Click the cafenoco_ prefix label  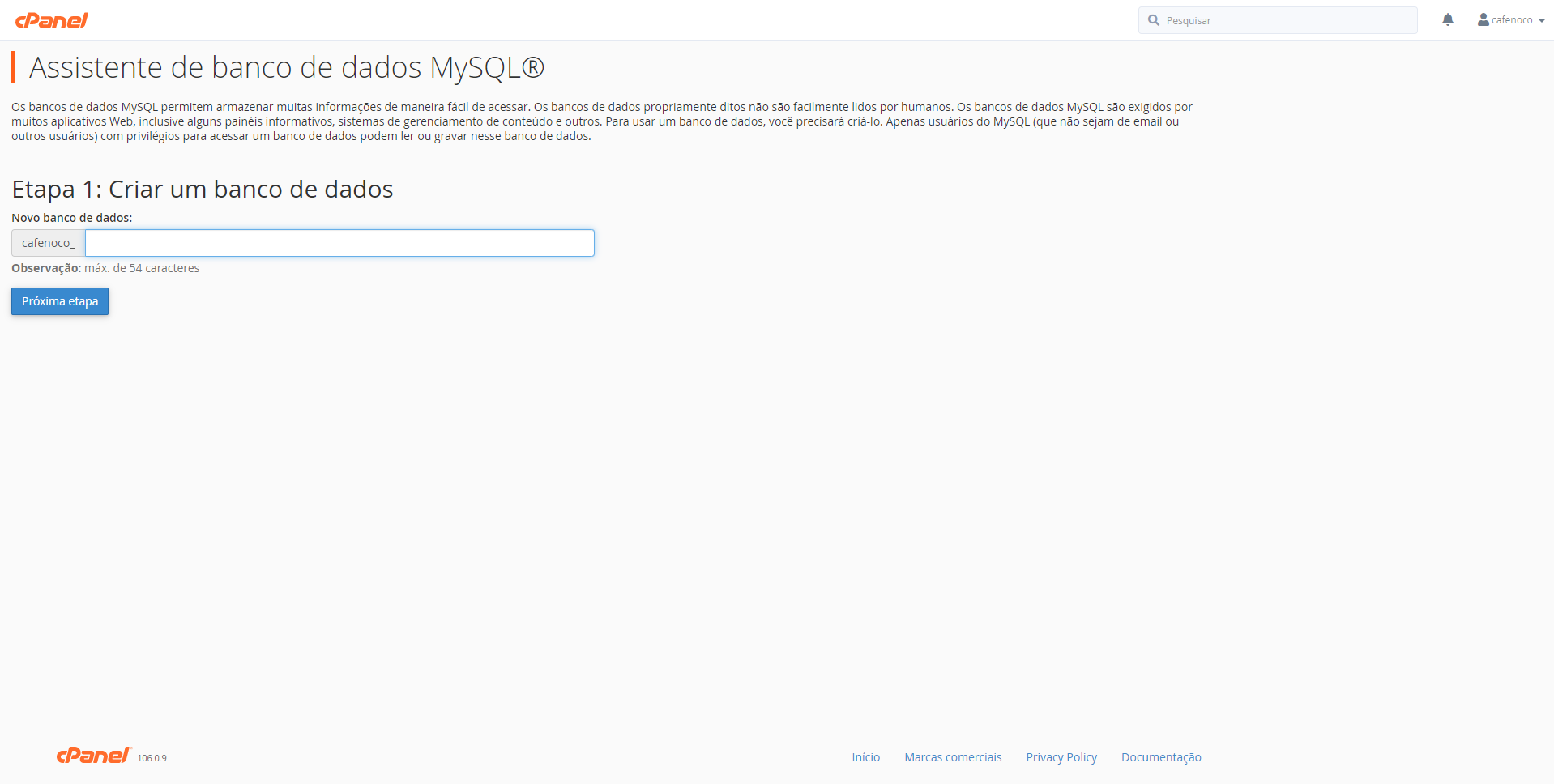tap(49, 243)
